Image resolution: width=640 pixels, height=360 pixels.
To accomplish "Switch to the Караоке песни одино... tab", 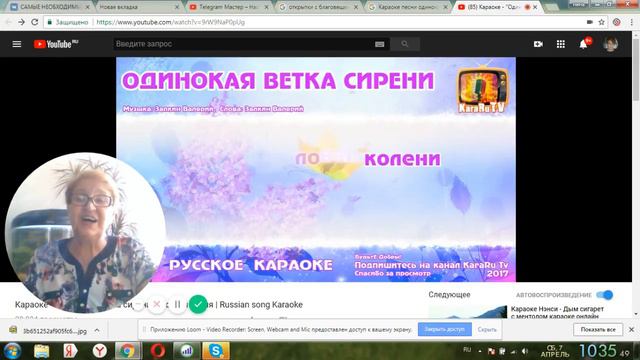I will [407, 7].
